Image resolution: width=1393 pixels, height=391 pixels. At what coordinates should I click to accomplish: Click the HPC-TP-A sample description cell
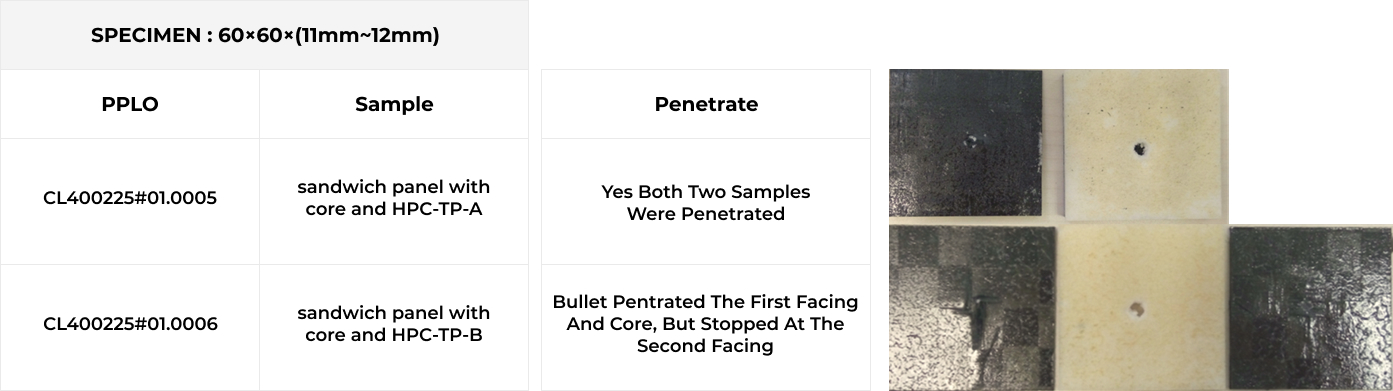point(394,198)
